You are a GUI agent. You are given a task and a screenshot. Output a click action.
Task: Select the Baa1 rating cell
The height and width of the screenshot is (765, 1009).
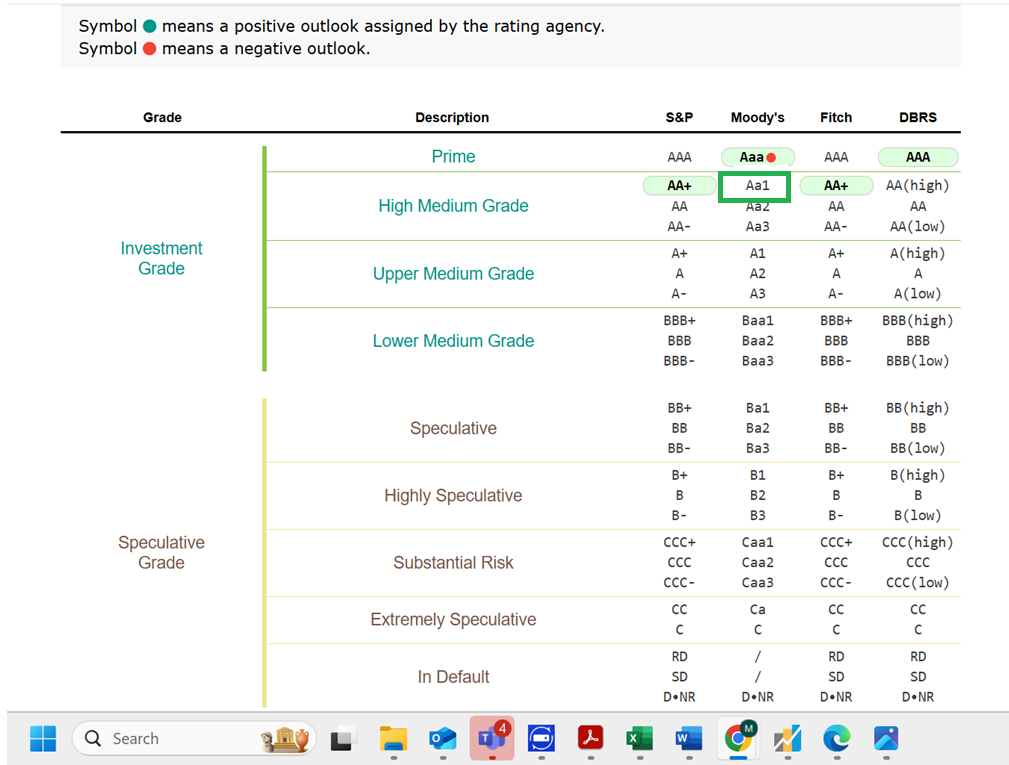point(757,320)
